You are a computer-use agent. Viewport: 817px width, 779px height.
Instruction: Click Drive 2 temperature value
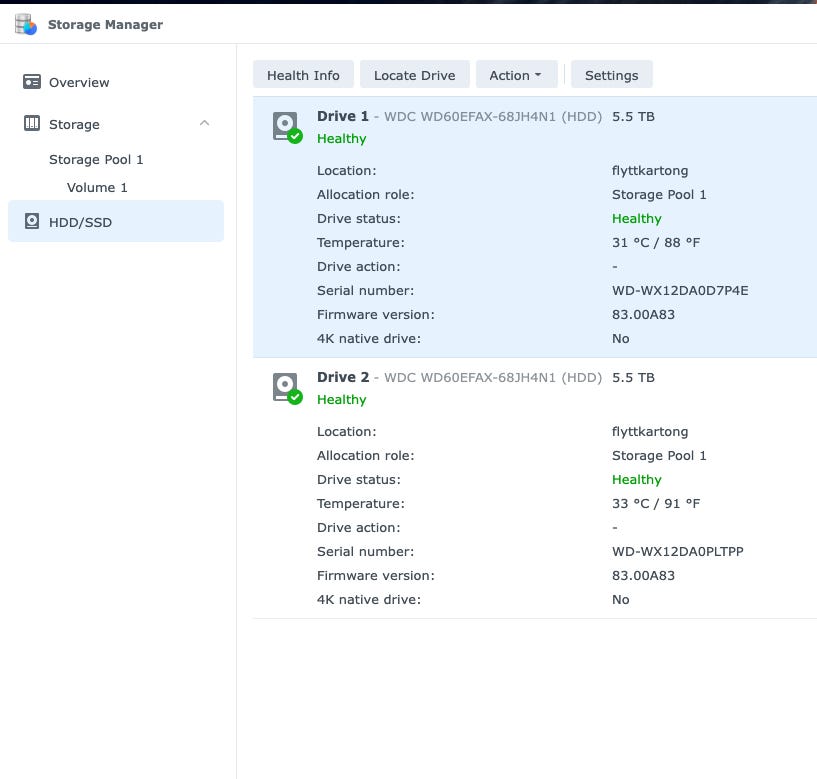point(654,504)
